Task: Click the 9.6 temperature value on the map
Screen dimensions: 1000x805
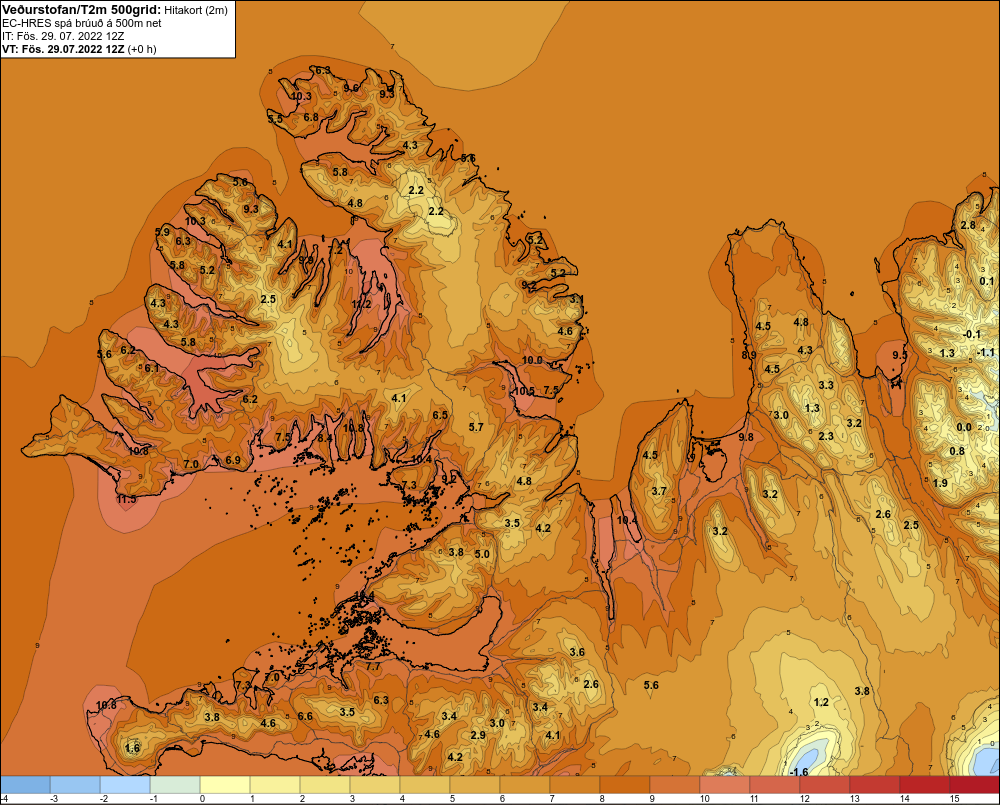Action: pos(351,87)
